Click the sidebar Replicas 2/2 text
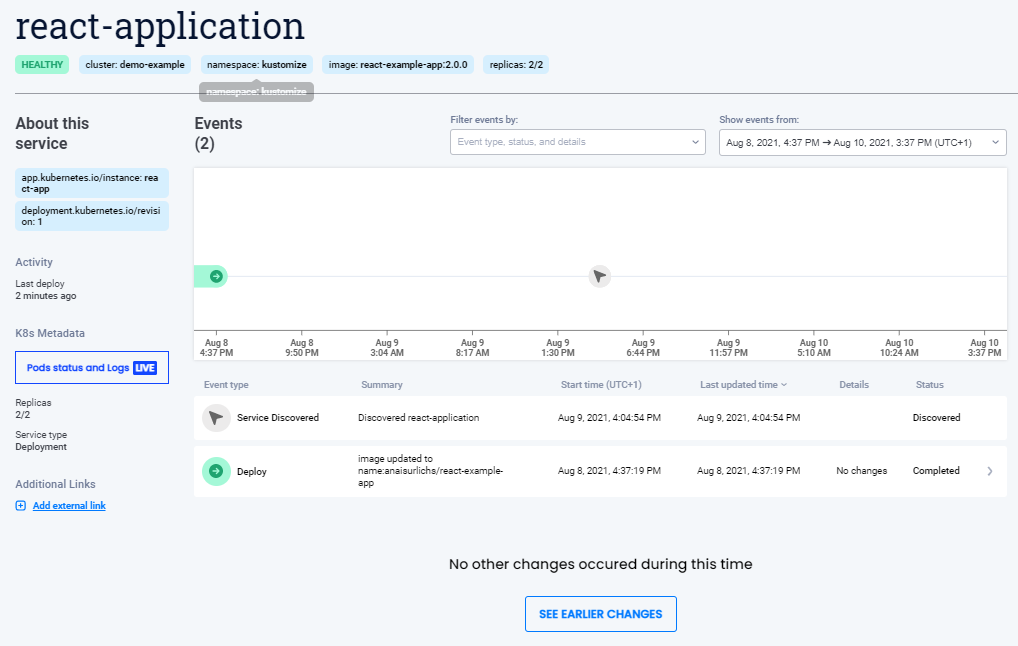Image resolution: width=1018 pixels, height=646 pixels. tap(33, 409)
